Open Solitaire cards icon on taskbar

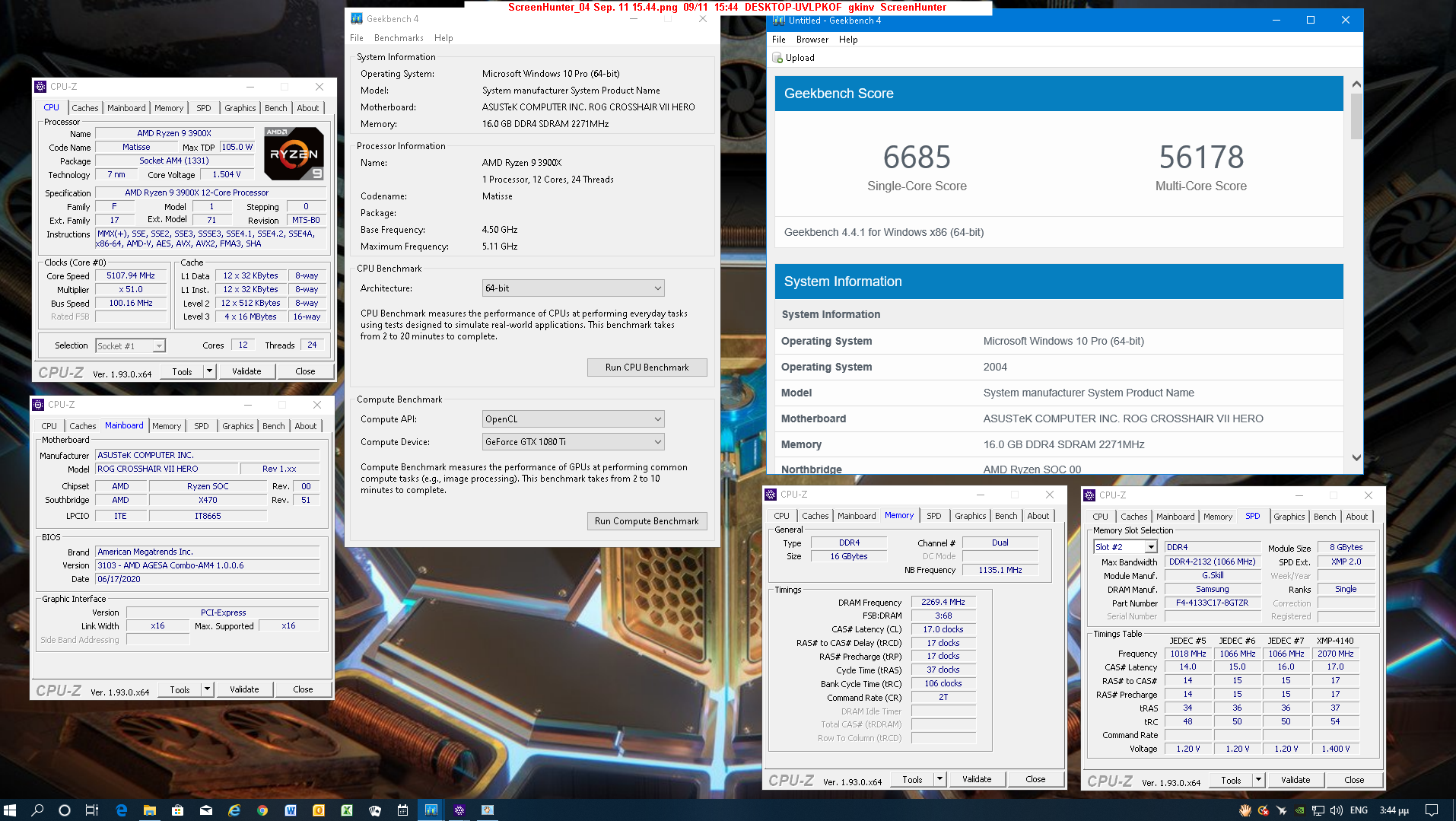374,810
